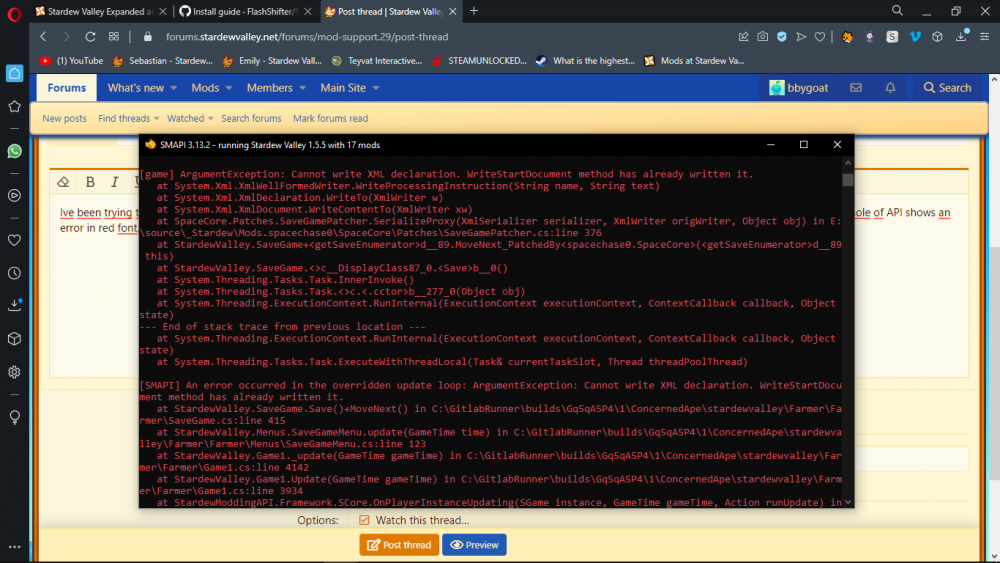Select the Forums nav tab
The width and height of the screenshot is (1000, 563).
click(x=66, y=88)
